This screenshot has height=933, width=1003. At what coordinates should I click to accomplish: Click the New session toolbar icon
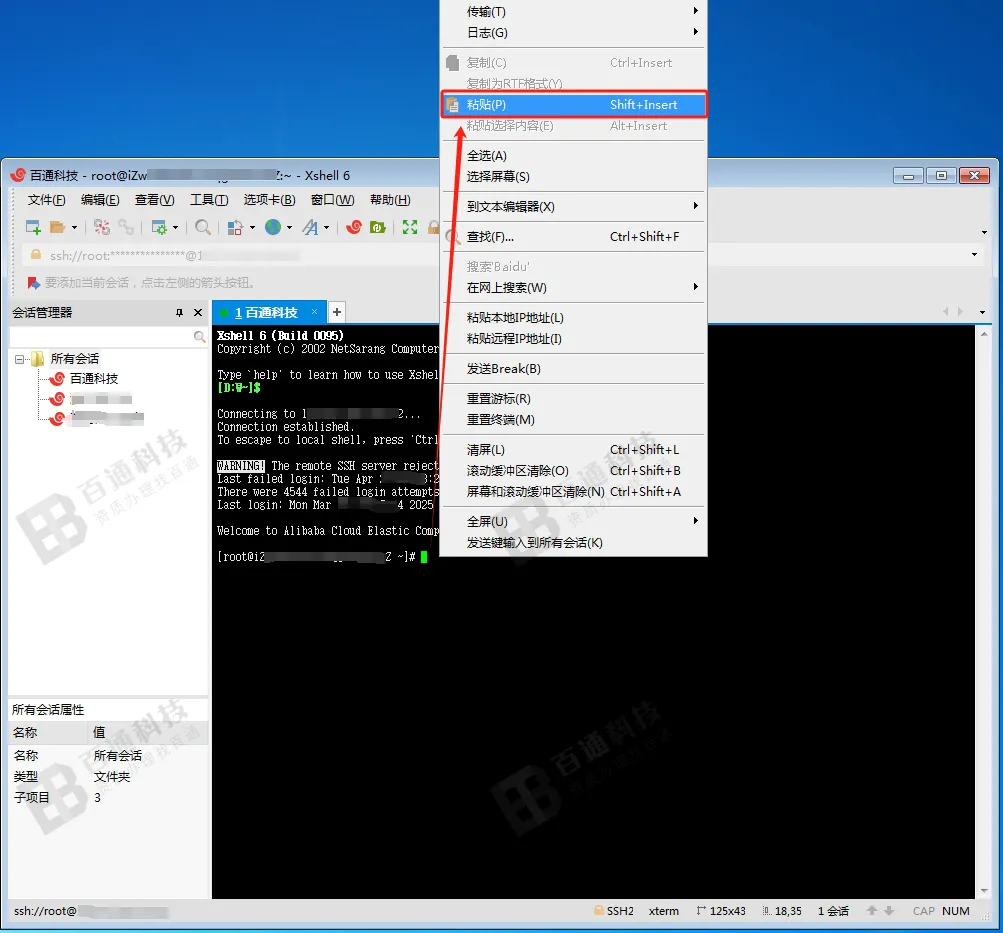(33, 227)
